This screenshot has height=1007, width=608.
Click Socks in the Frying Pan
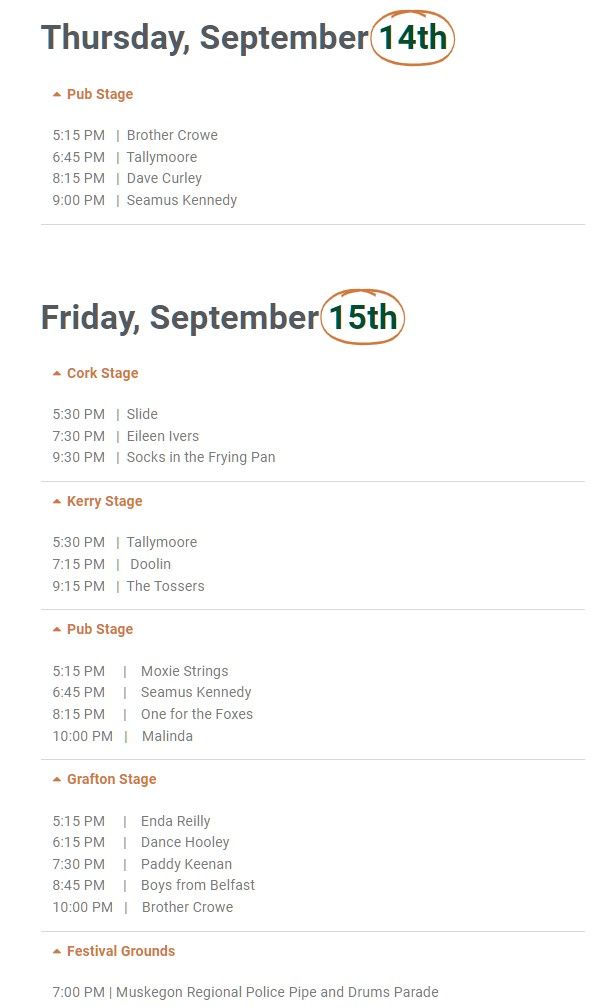[x=201, y=457]
